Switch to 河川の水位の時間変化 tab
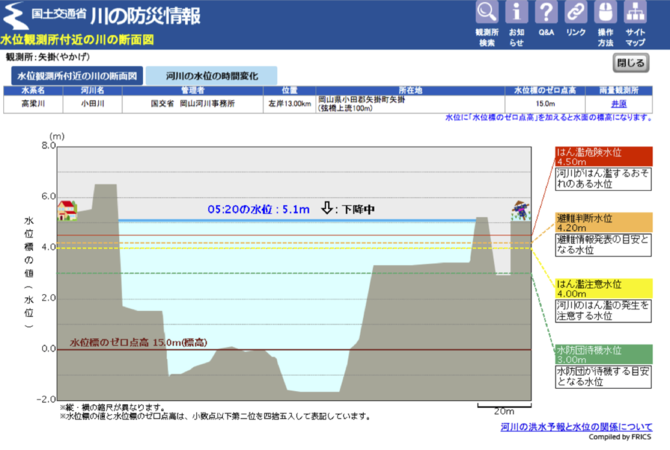Image resolution: width=670 pixels, height=450 pixels. click(211, 76)
